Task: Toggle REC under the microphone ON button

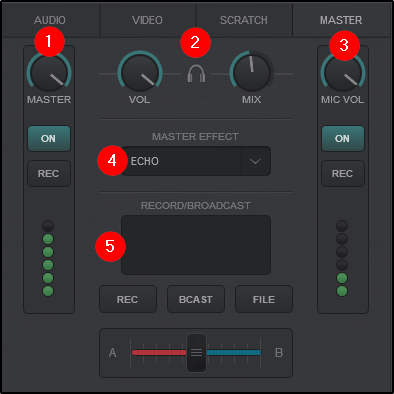Action: coord(343,173)
